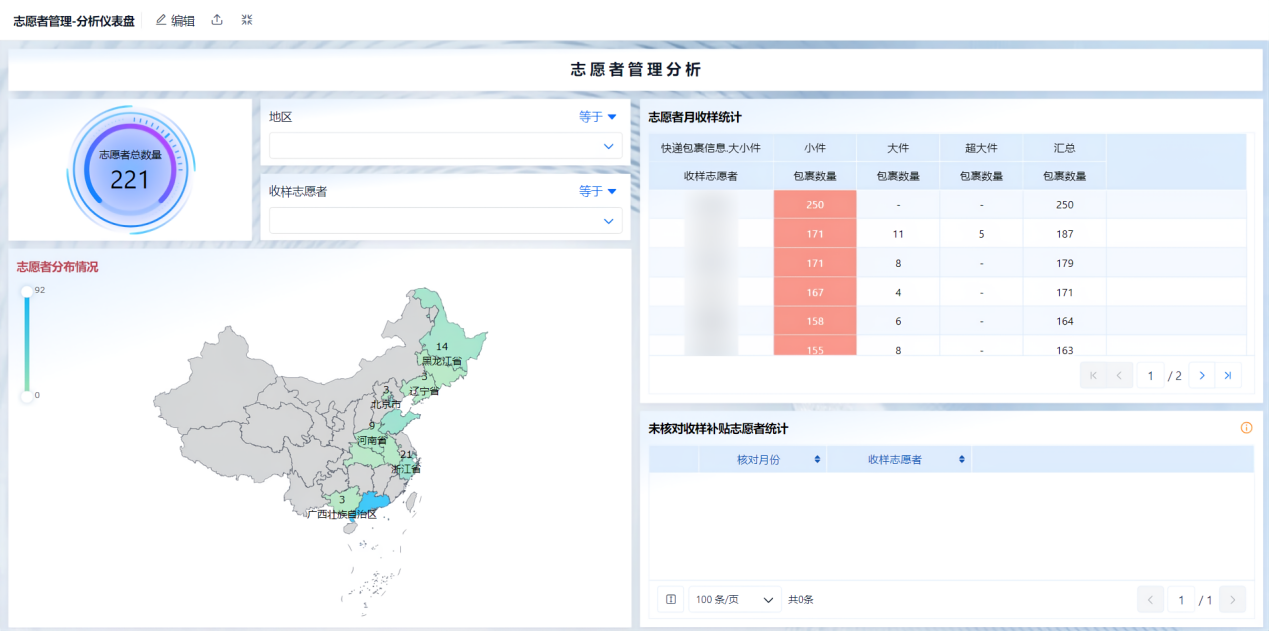Open the 100 条/页 page size dropdown
The image size is (1269, 631).
pos(735,599)
